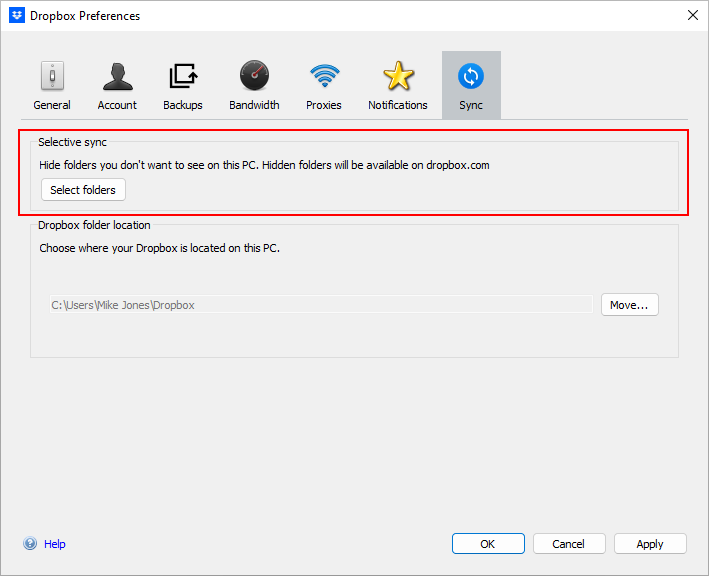Screen dimensions: 709x576
Task: Open the General light-switch icon
Action: click(52, 76)
